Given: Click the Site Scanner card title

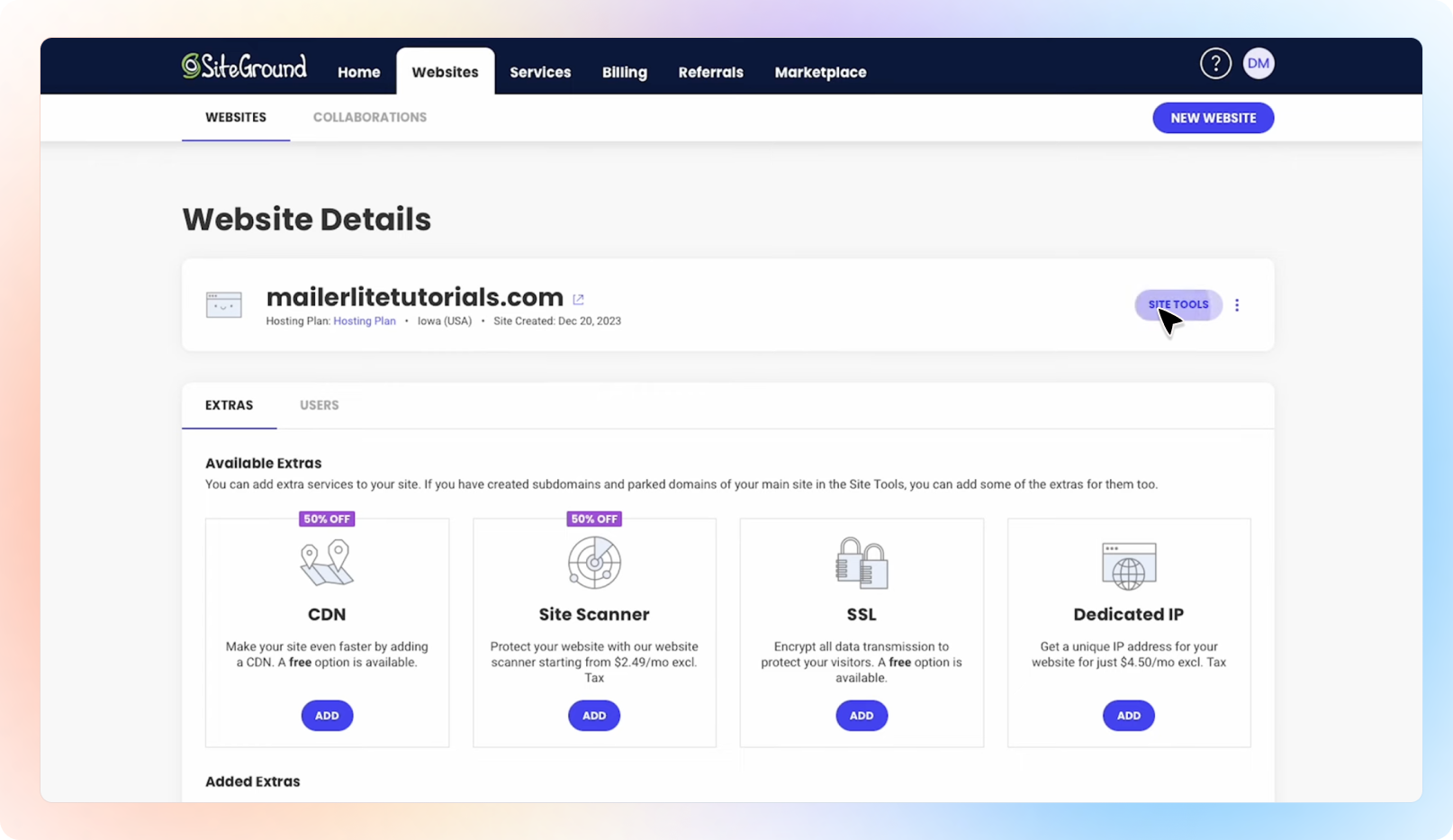Looking at the screenshot, I should point(594,615).
